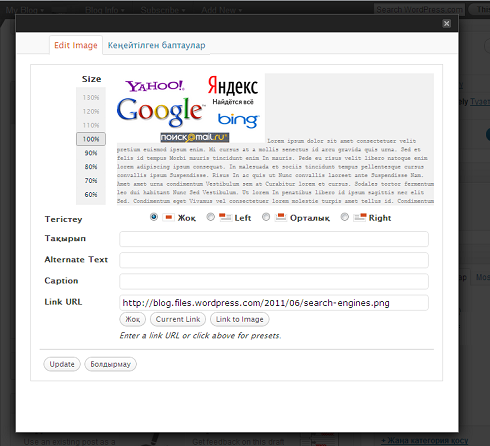The image size is (490, 446).
Task: Close the Edit Image dialog
Action: (x=446, y=23)
